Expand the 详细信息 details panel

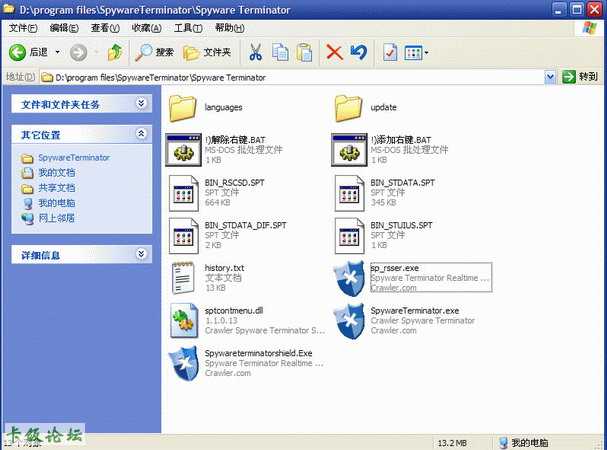pyautogui.click(x=141, y=255)
